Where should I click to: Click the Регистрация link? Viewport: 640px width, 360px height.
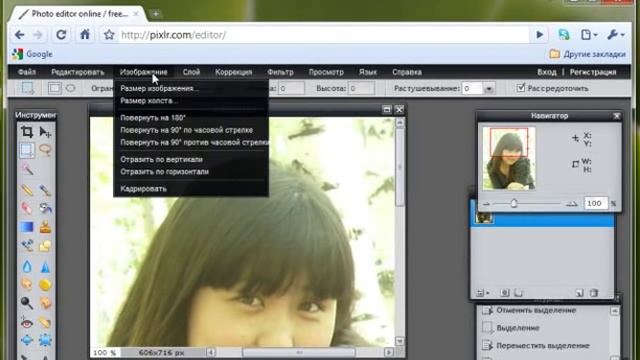tap(593, 72)
